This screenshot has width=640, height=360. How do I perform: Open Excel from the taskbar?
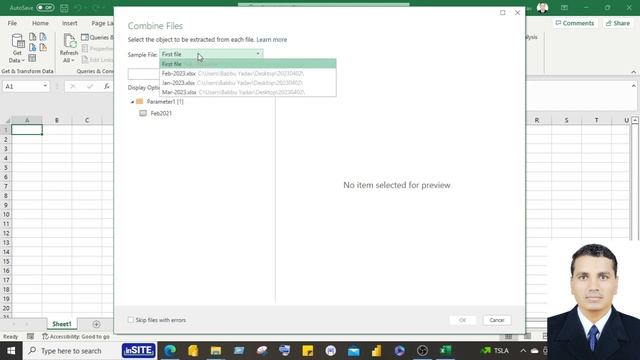point(446,351)
